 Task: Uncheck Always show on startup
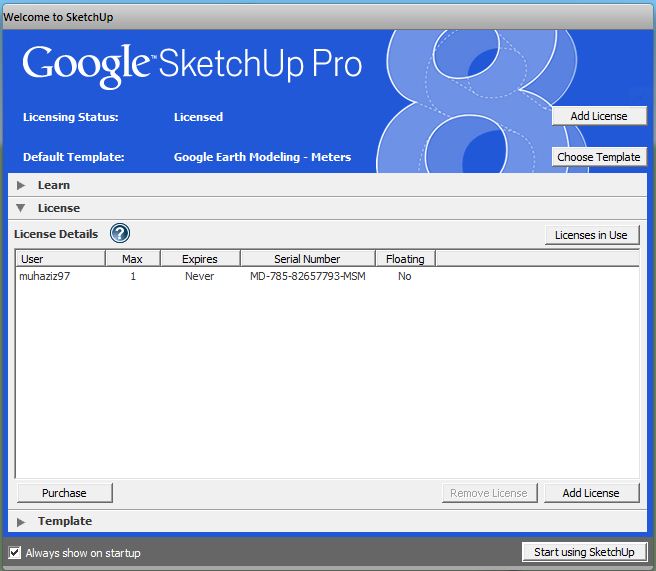point(15,553)
